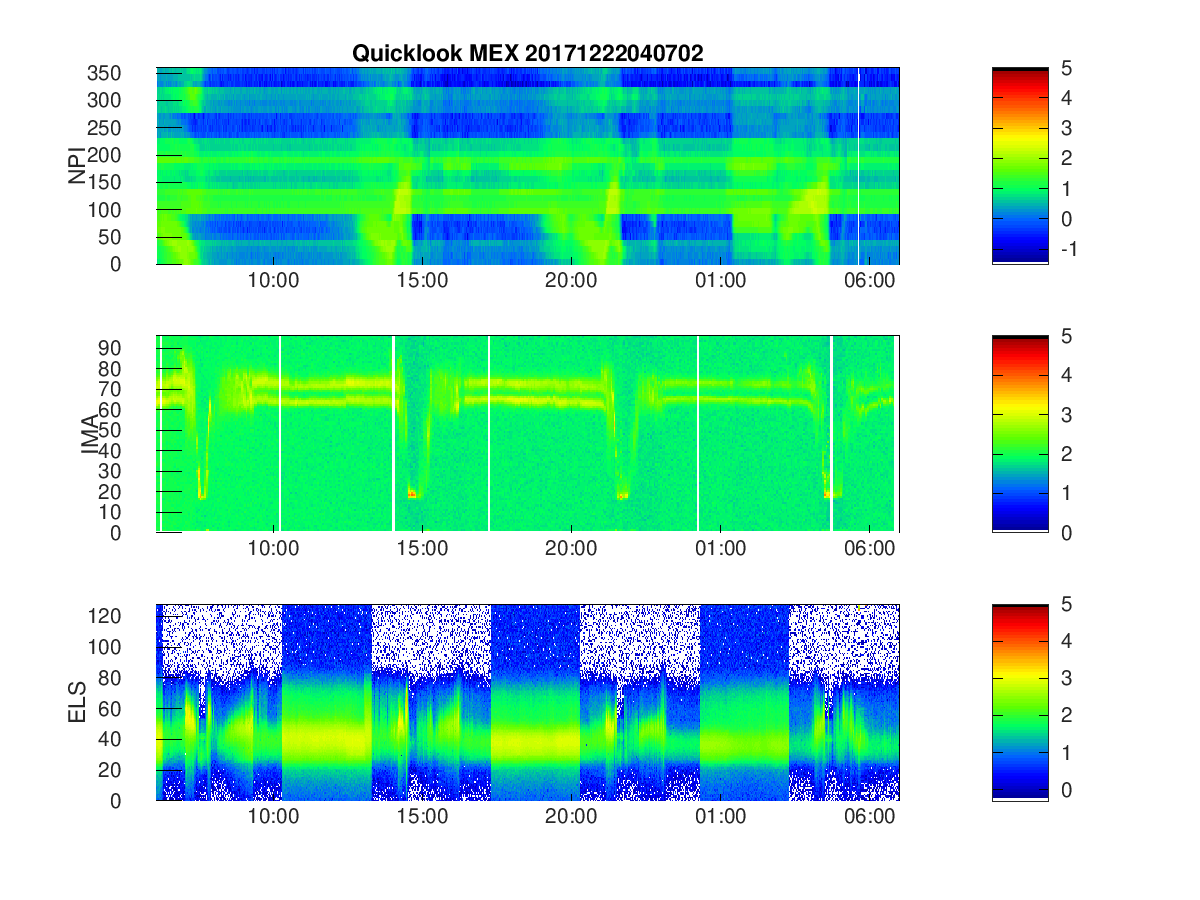Click the 4 tick on IMA colorbar
The height and width of the screenshot is (900, 1200).
coord(1067,375)
